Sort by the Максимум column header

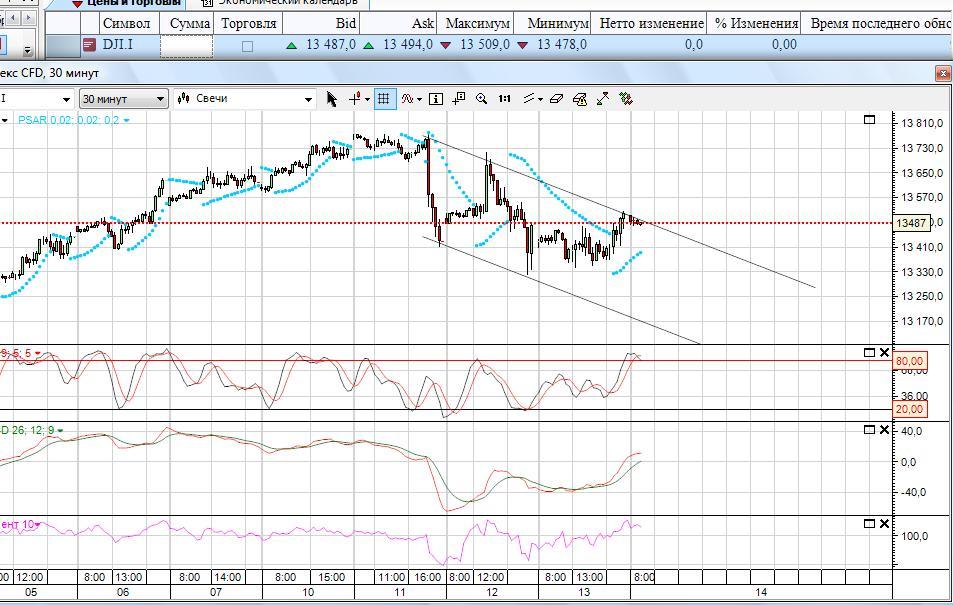475,24
